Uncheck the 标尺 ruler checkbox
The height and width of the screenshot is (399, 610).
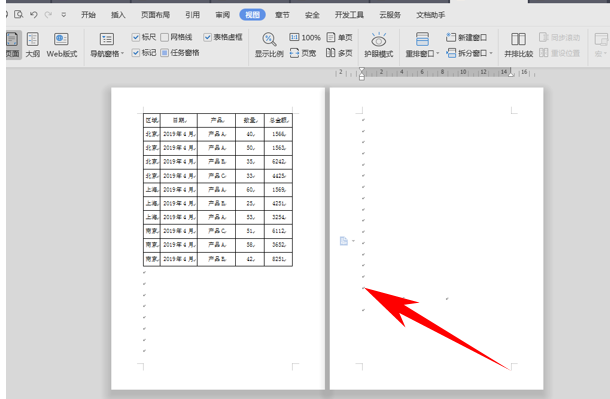tap(136, 37)
